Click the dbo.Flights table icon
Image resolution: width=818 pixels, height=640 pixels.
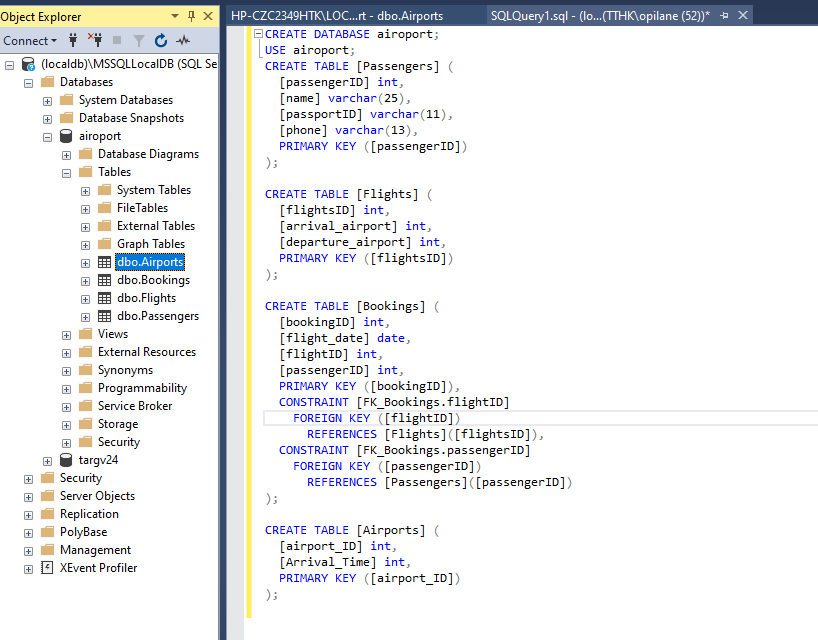104,298
